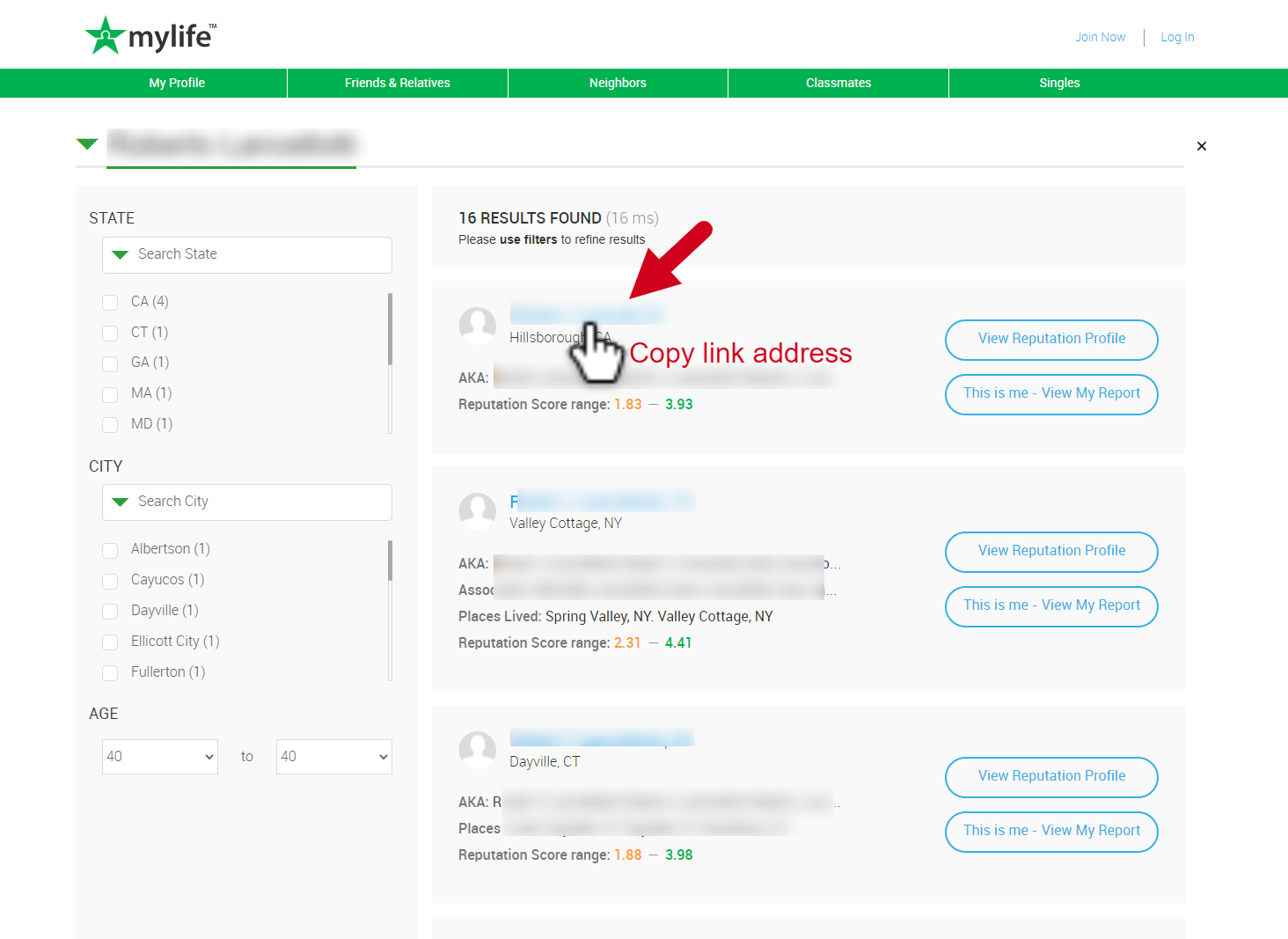
Task: Open the Classmates tab
Action: 838,83
